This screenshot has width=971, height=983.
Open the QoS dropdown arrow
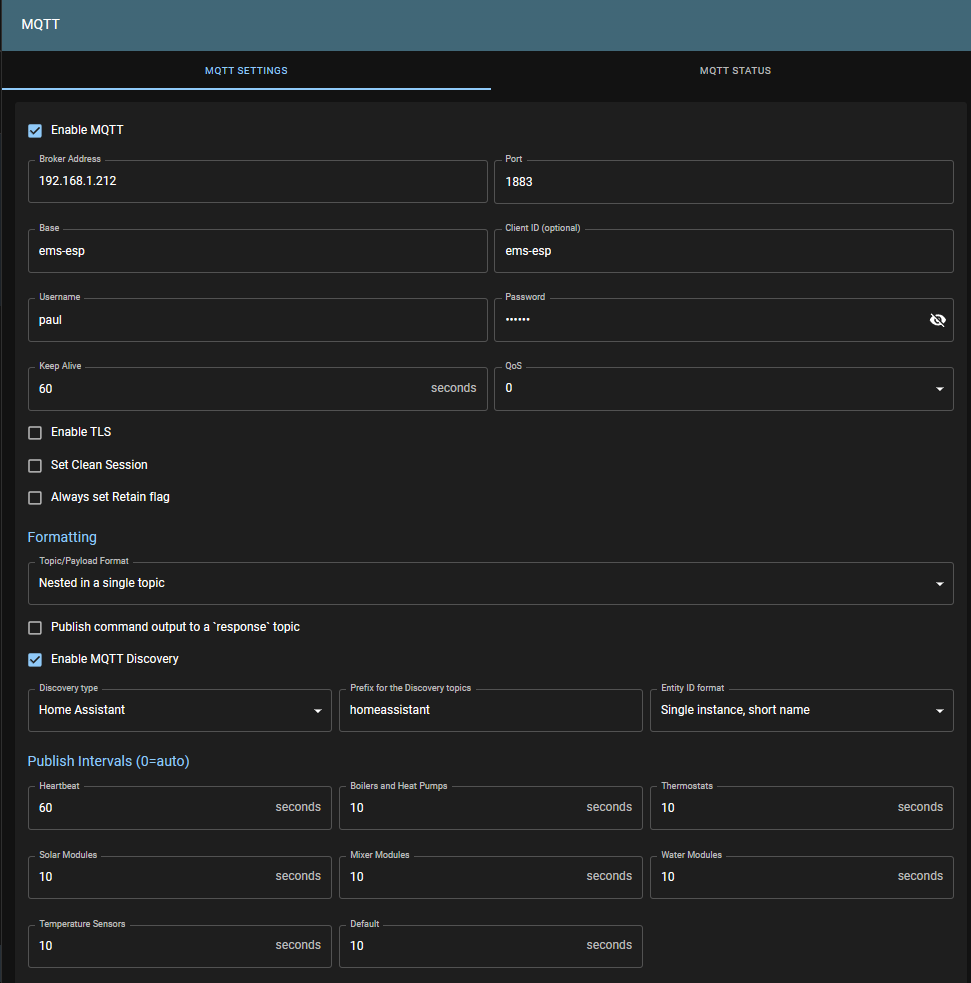938,388
